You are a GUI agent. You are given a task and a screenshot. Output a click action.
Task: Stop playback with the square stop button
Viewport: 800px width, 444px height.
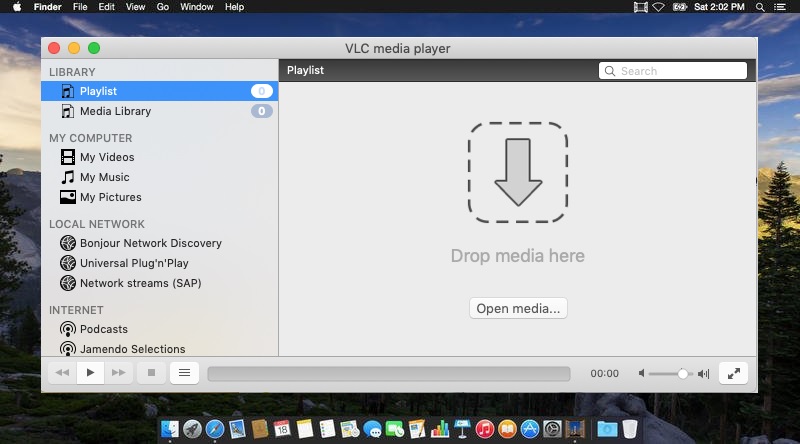pyautogui.click(x=152, y=373)
